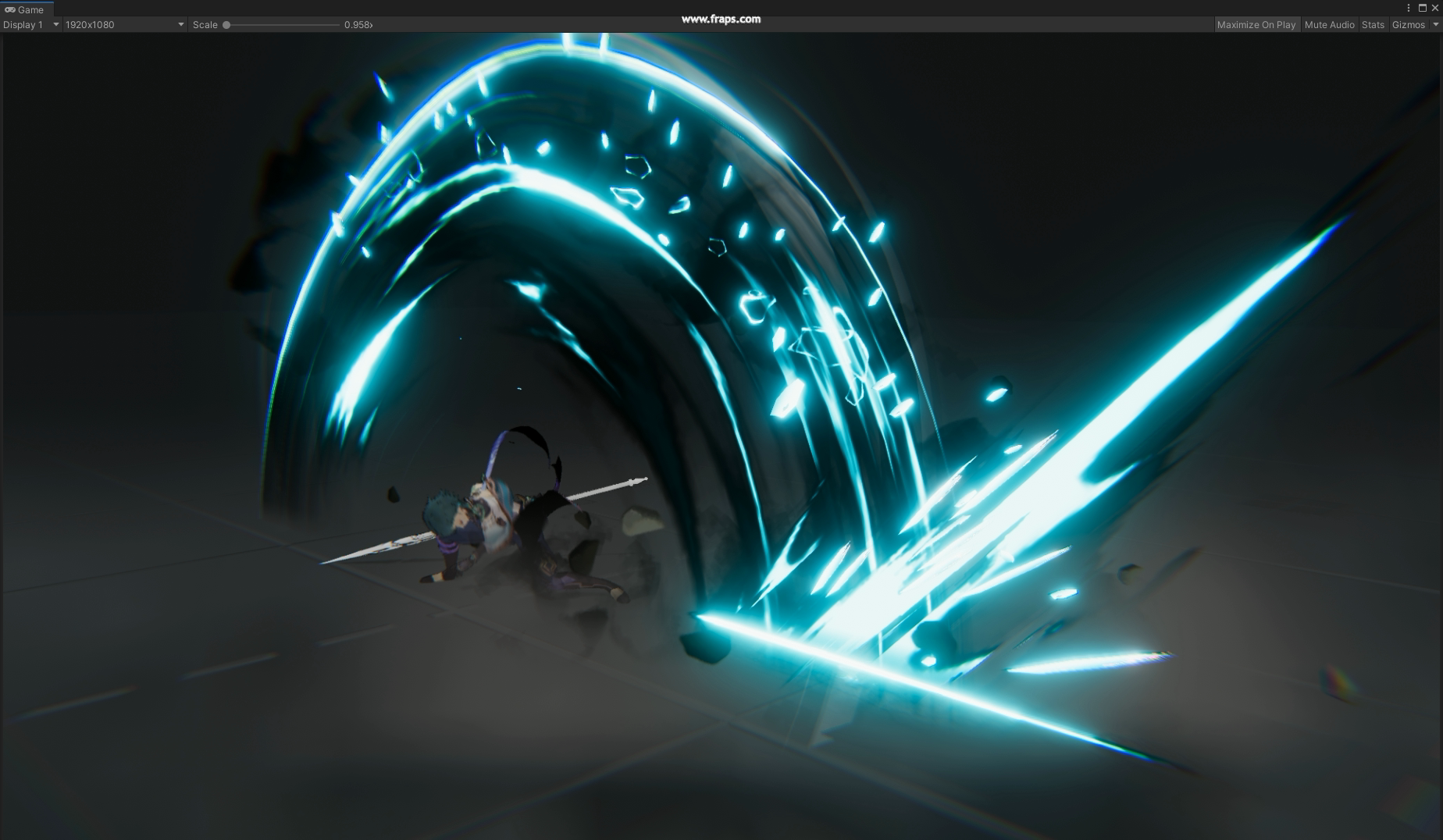Click the www.fraps.com watermark

720,19
